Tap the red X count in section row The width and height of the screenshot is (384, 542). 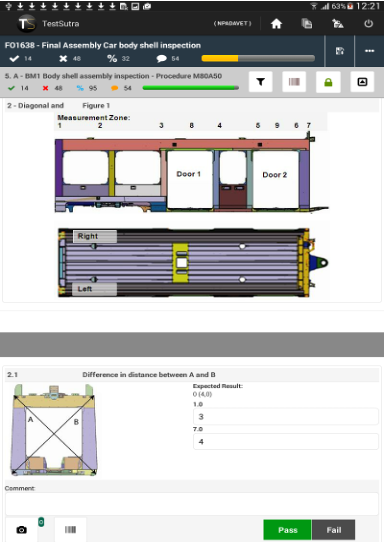click(x=52, y=88)
